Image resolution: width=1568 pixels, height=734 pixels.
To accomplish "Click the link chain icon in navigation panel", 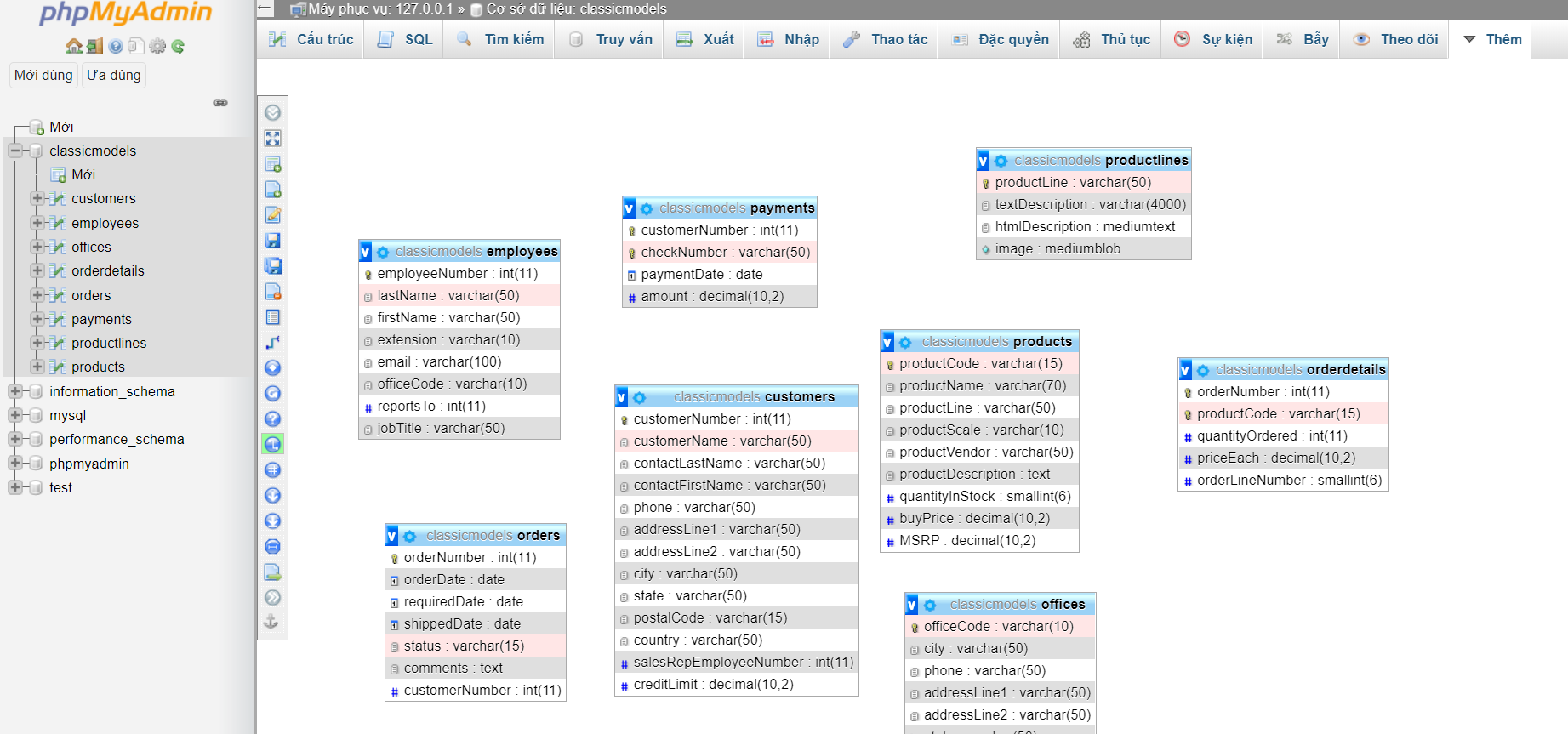I will (x=220, y=103).
